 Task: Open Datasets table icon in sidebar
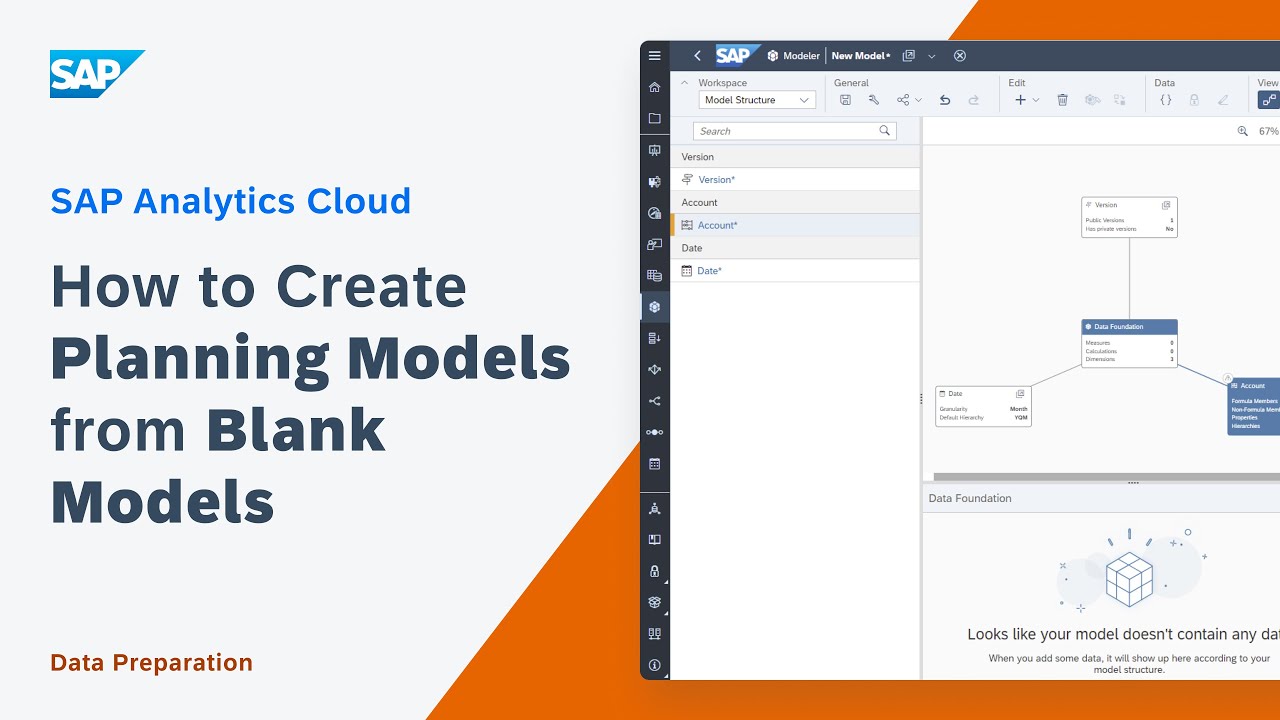(655, 275)
